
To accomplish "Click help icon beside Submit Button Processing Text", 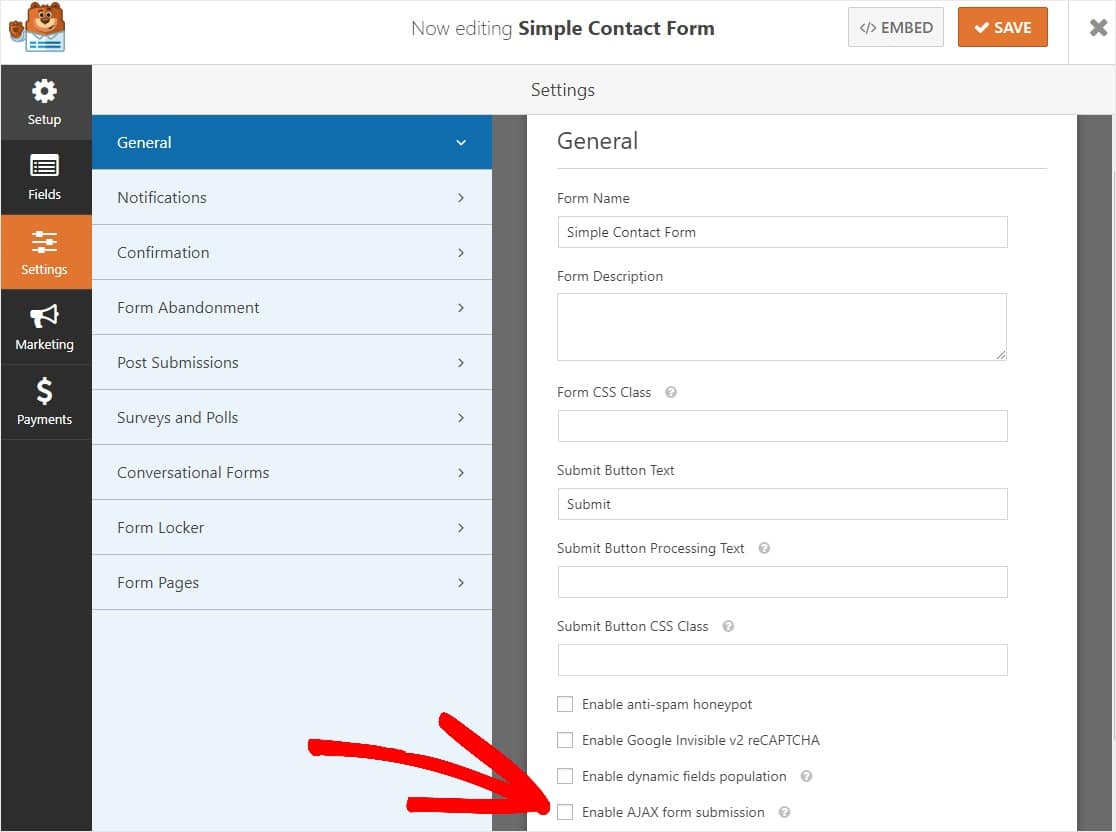I will click(764, 548).
